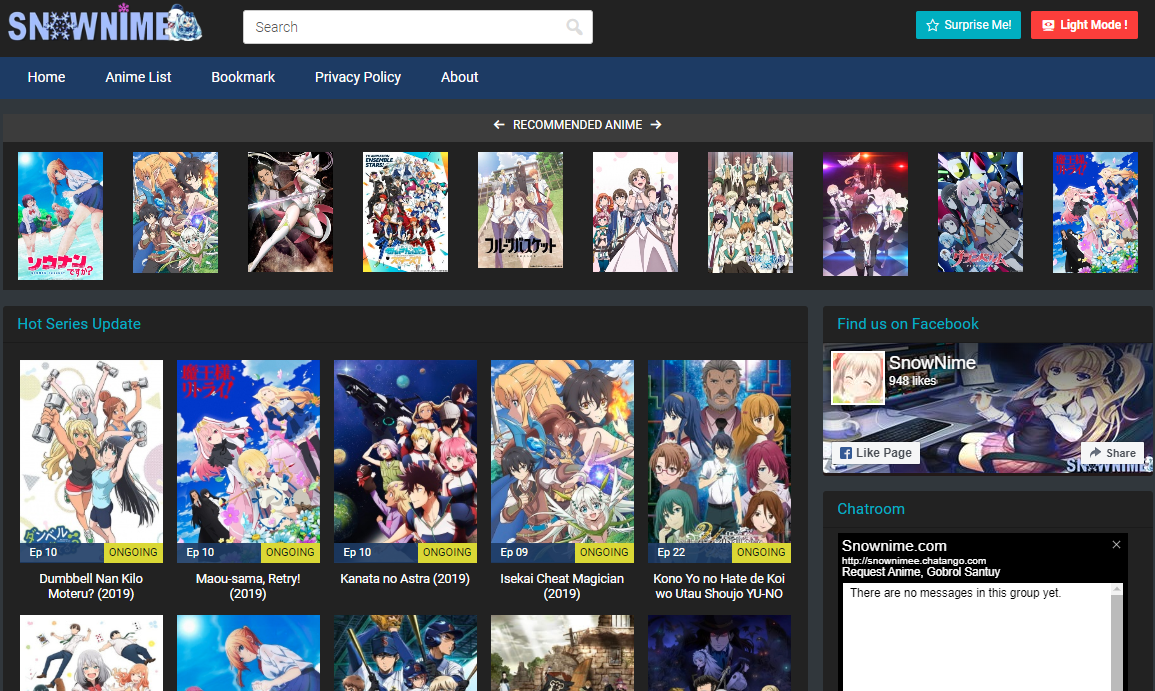
Task: Click the Dumbbell Nan Kilo Moteru? (2019) title
Action: (x=91, y=586)
